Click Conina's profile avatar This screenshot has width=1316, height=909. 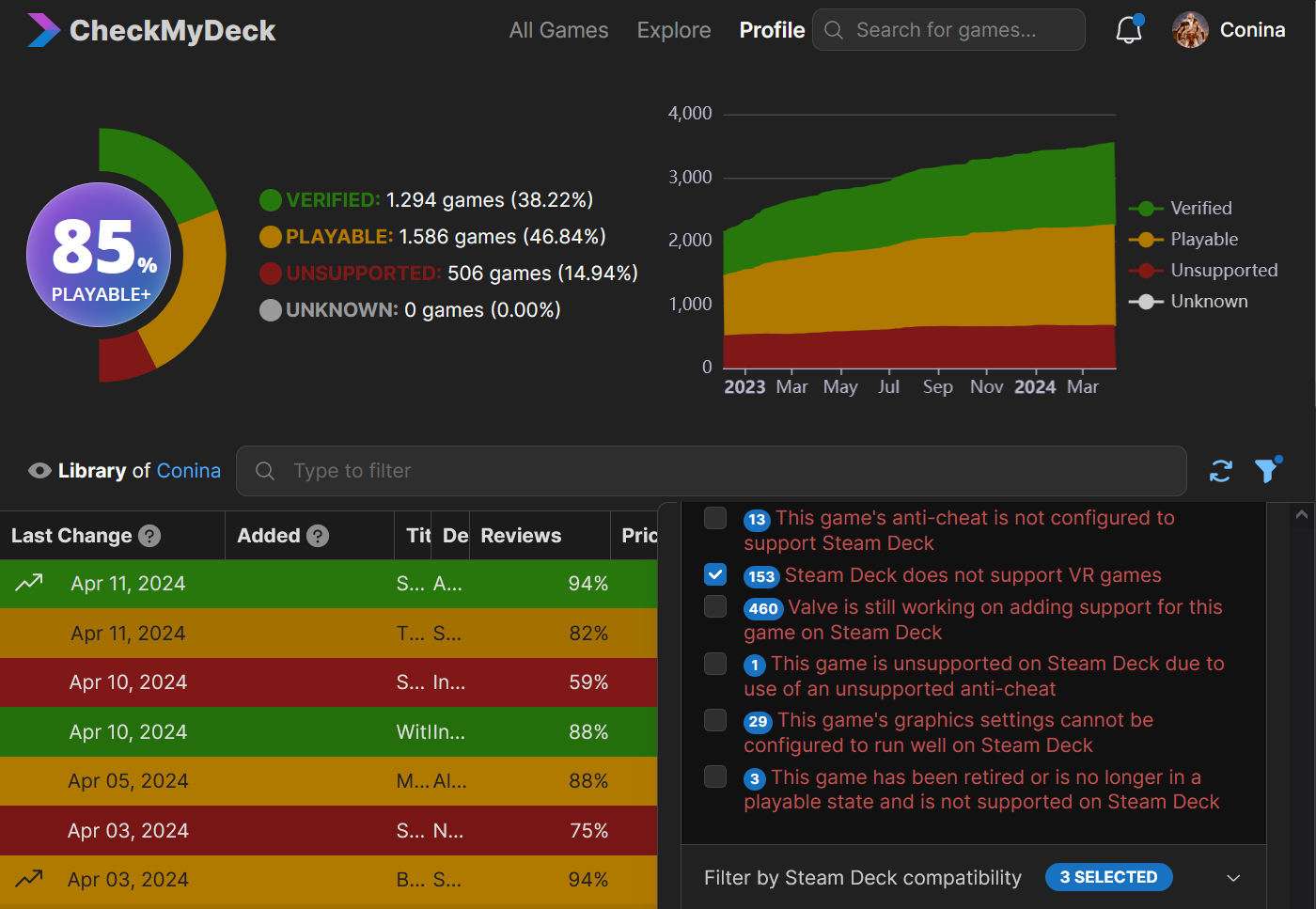[x=1190, y=30]
